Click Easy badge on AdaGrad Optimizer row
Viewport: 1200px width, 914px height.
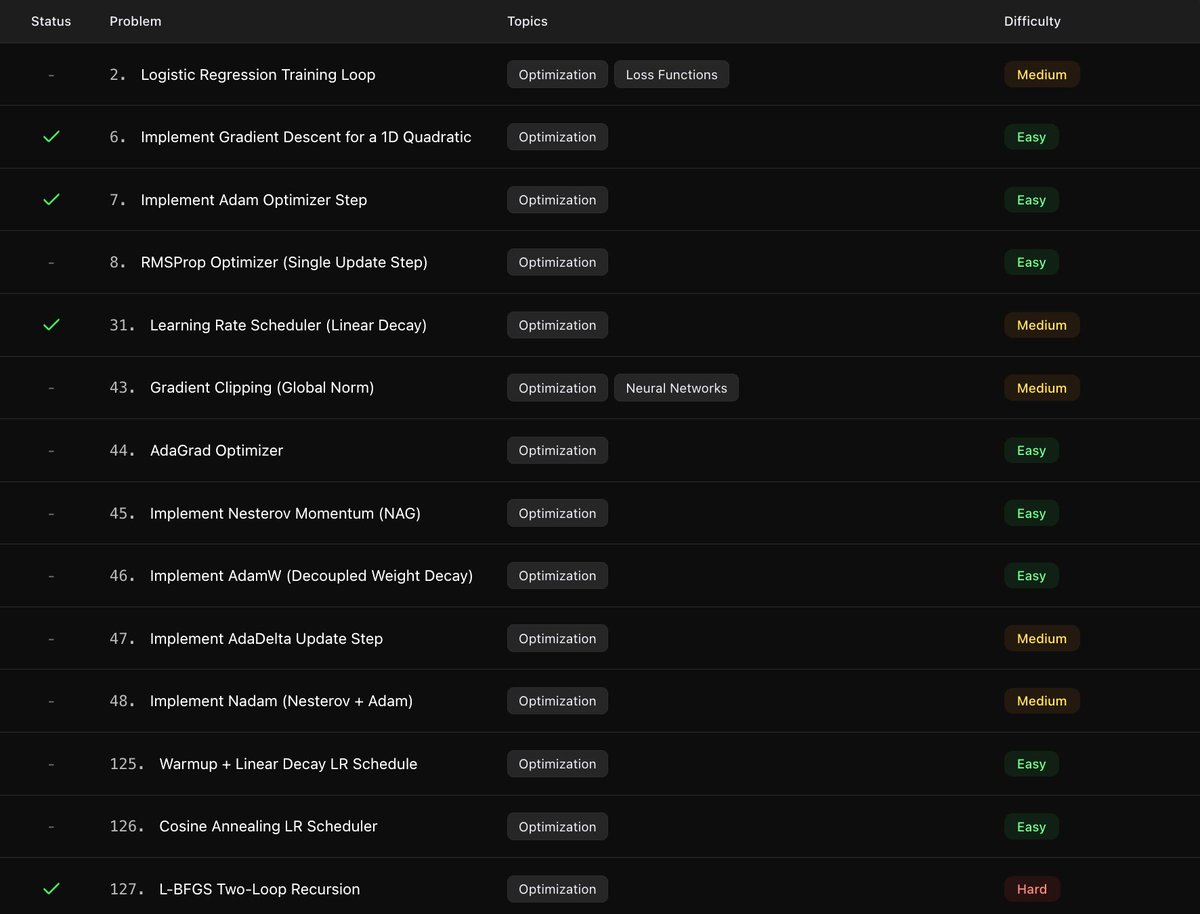1031,450
